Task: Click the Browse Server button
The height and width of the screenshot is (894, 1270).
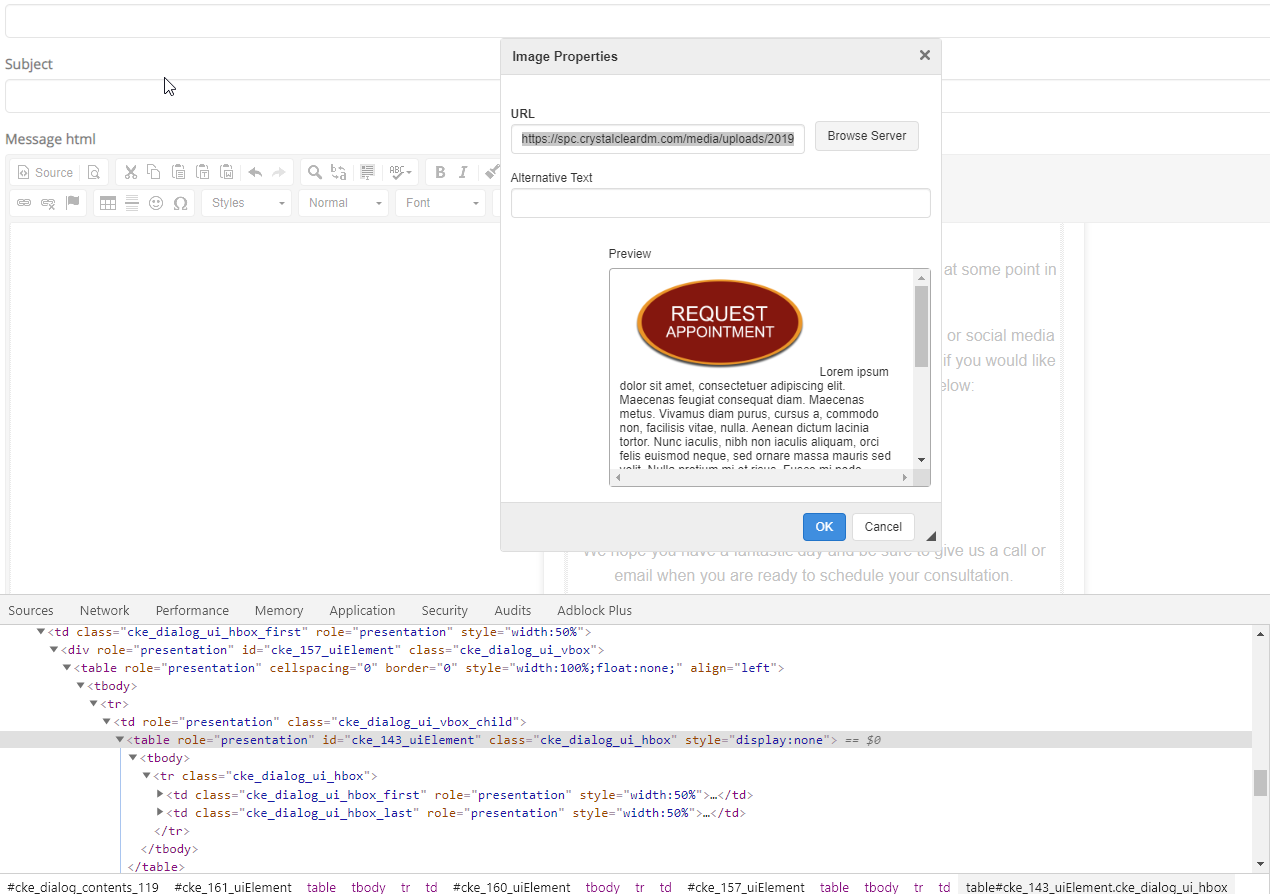Action: [x=866, y=136]
